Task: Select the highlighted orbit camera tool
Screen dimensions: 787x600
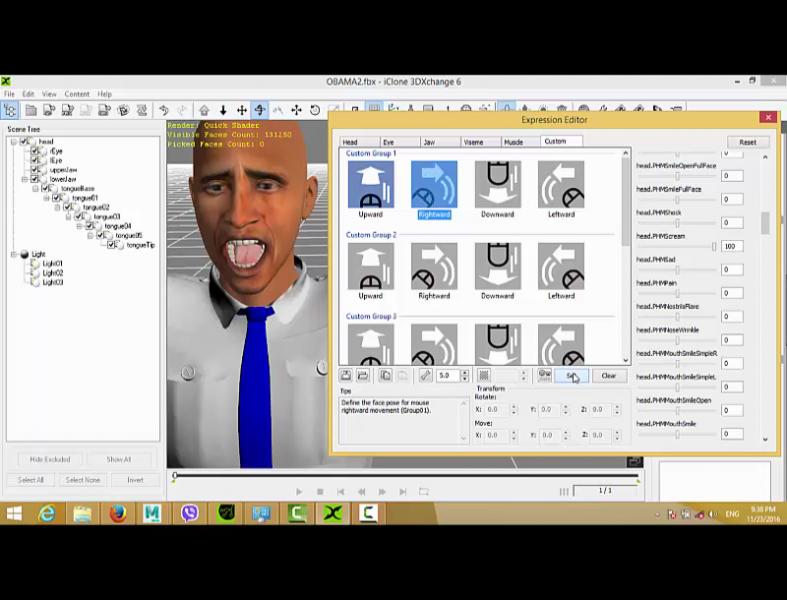Action: point(259,109)
